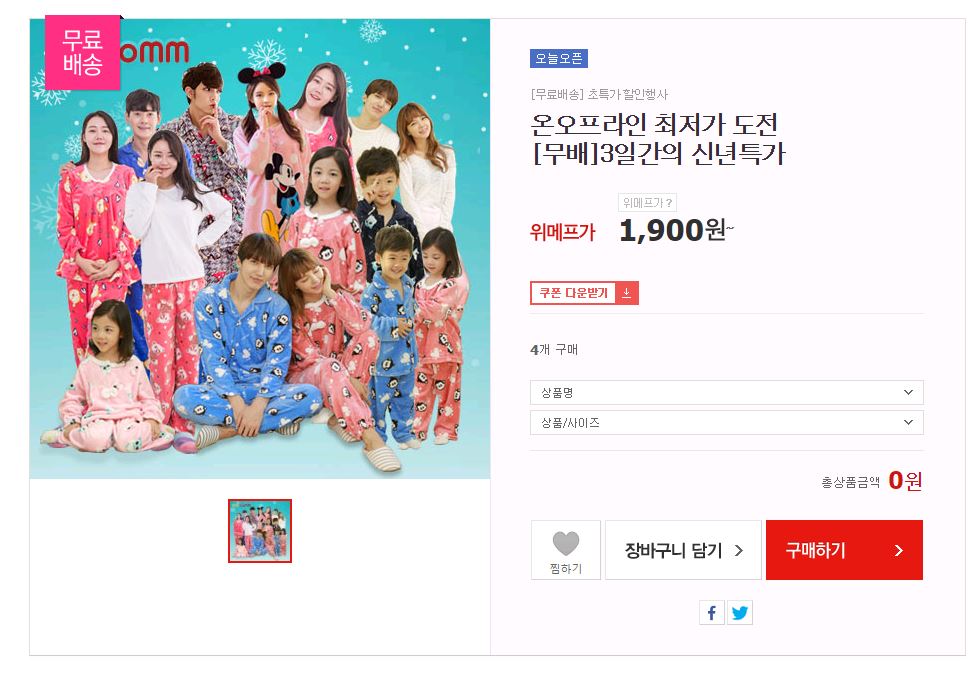The width and height of the screenshot is (968, 673).
Task: Click arrow on 구매하기 button
Action: (x=899, y=550)
